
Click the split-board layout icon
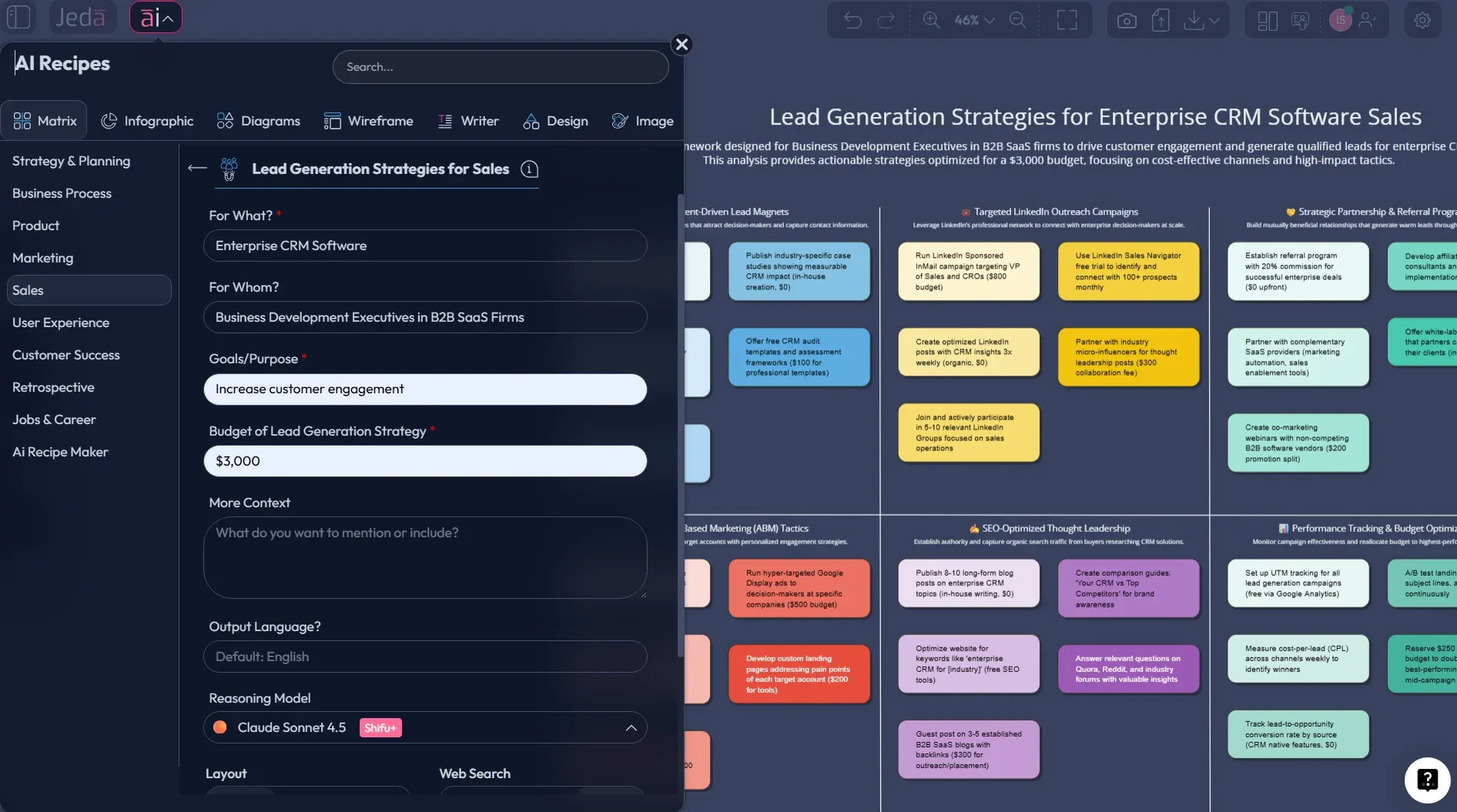pos(1267,19)
